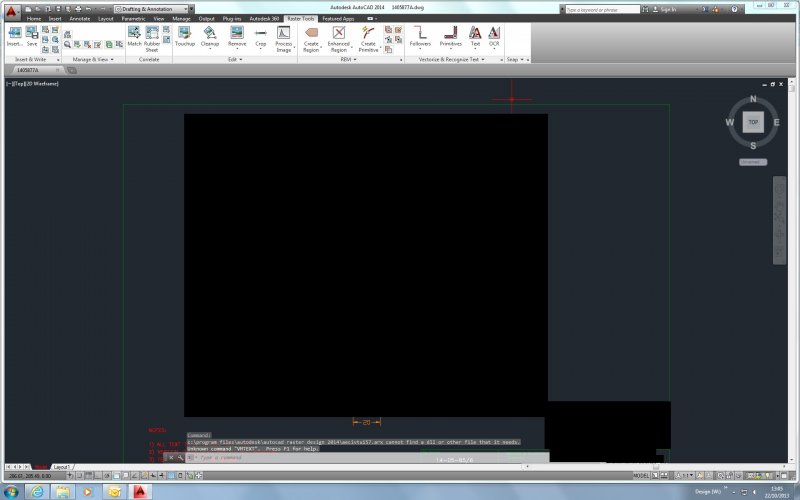Click the Workspace switching gear status icon
The height and width of the screenshot is (500, 800).
pos(721,476)
